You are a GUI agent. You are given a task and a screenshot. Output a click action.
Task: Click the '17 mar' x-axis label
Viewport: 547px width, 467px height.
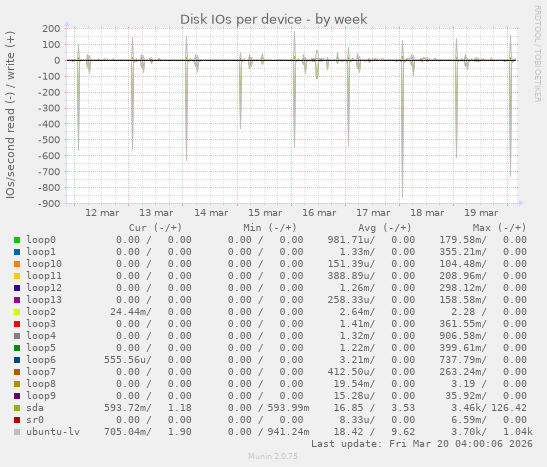[x=373, y=213]
